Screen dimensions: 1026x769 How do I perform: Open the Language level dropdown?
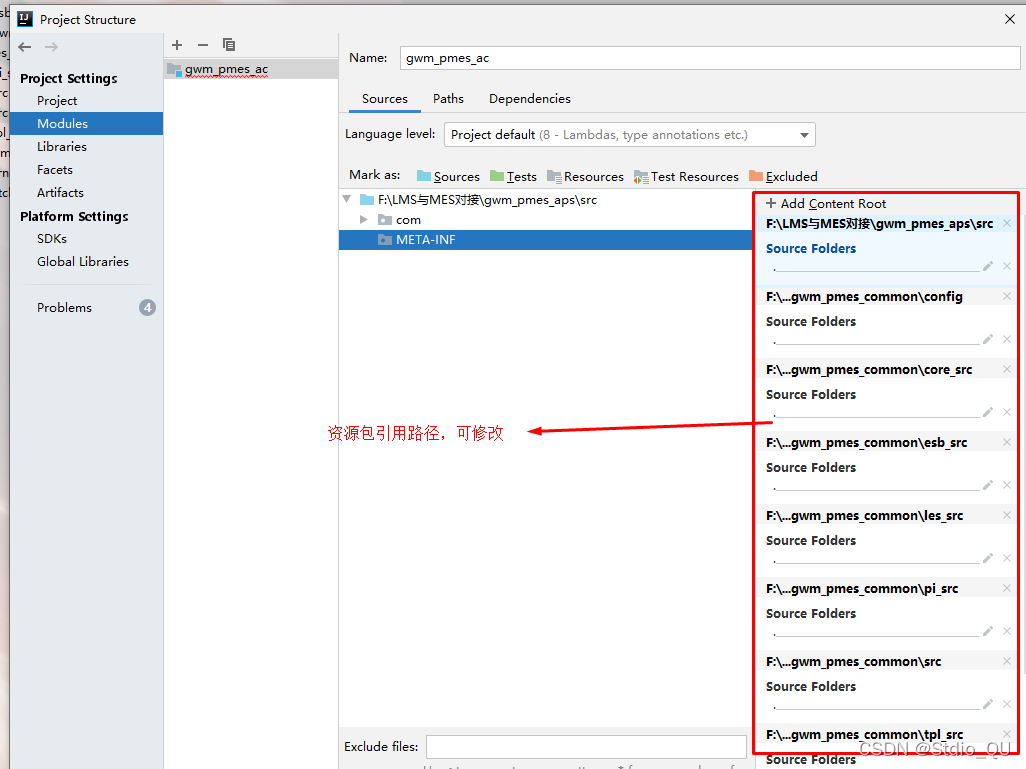629,135
